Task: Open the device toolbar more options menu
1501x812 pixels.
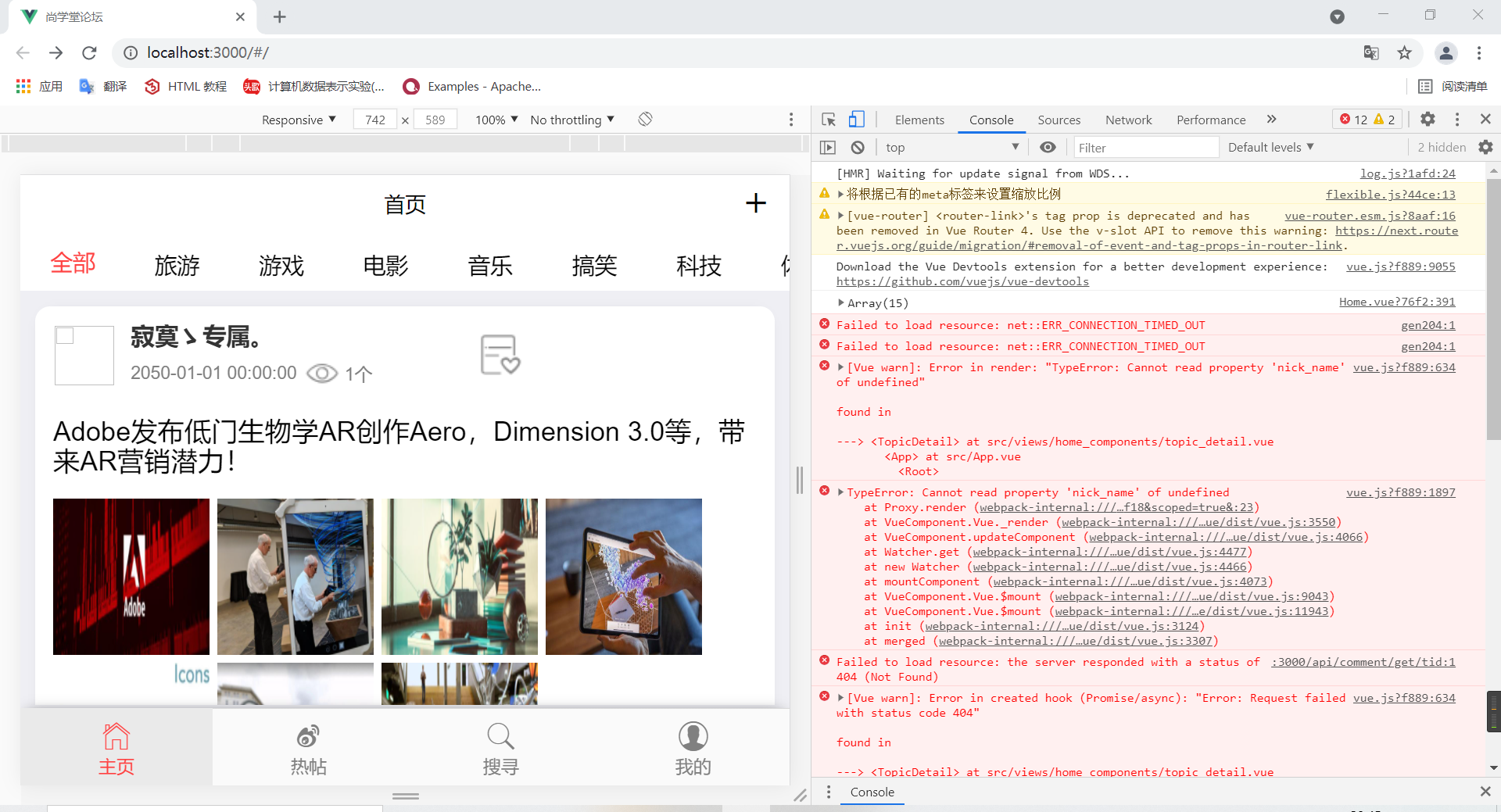Action: pyautogui.click(x=791, y=120)
